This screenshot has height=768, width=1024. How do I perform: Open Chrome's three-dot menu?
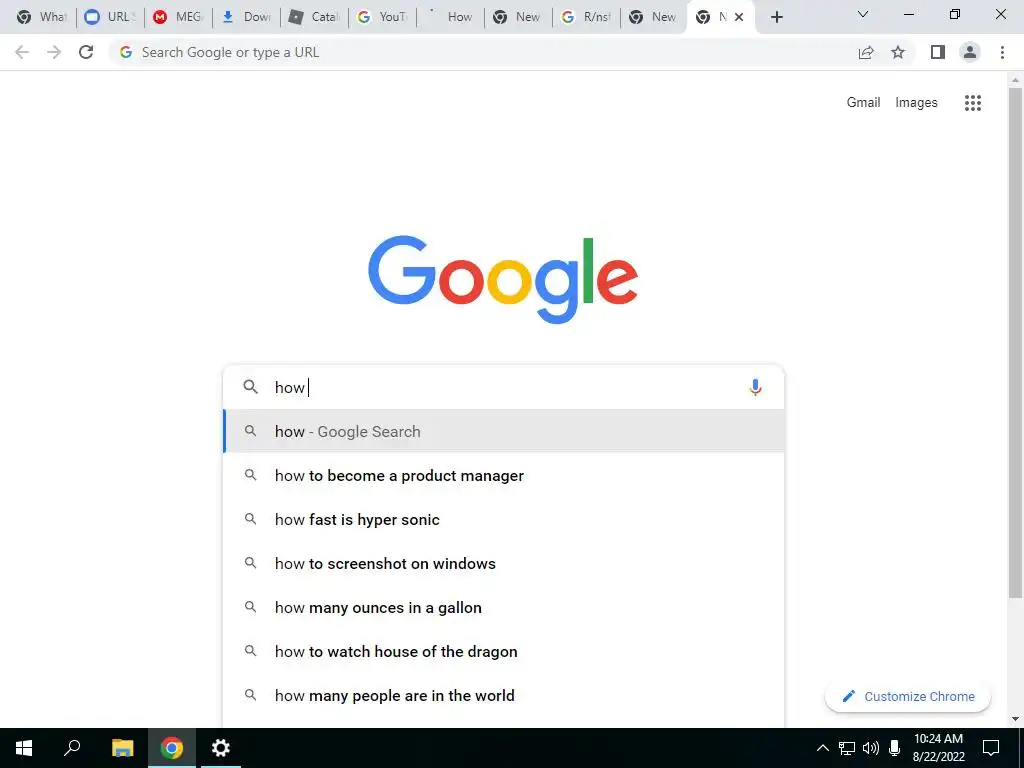[x=1002, y=52]
